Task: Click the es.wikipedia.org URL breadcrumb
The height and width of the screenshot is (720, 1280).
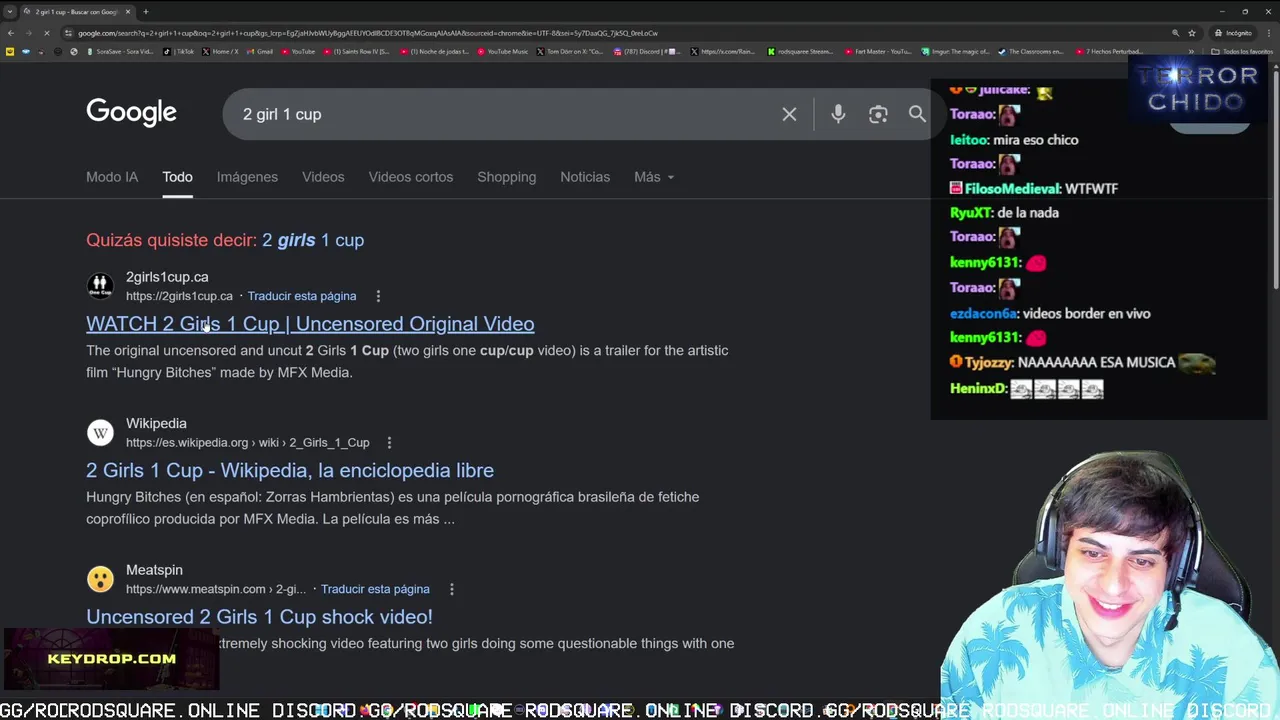Action: coord(248,443)
